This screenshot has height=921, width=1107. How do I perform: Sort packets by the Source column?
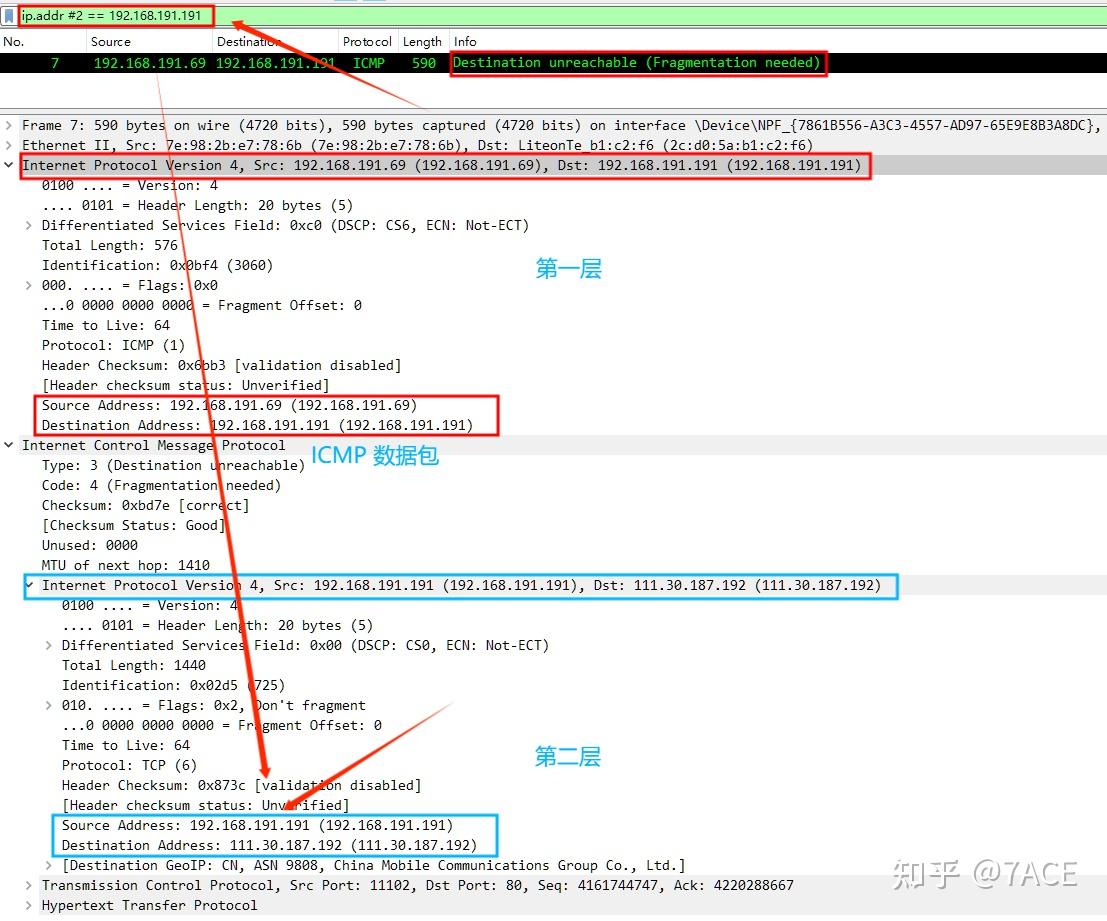[110, 41]
